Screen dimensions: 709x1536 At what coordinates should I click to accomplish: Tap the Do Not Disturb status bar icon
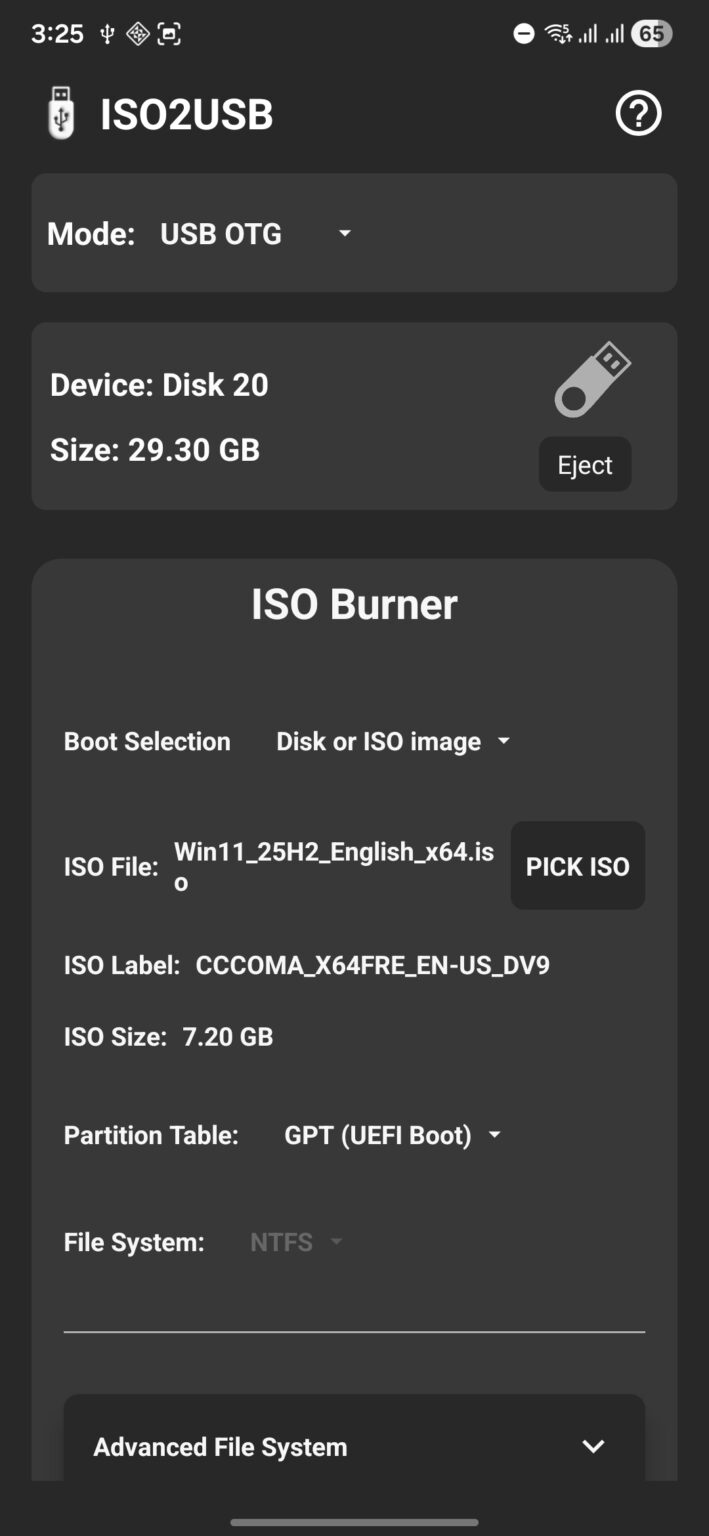522,33
